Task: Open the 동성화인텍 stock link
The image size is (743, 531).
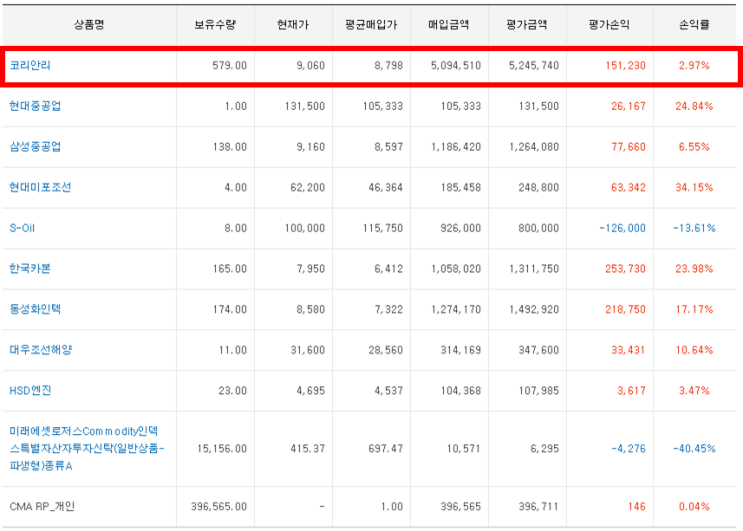Action: (x=35, y=310)
